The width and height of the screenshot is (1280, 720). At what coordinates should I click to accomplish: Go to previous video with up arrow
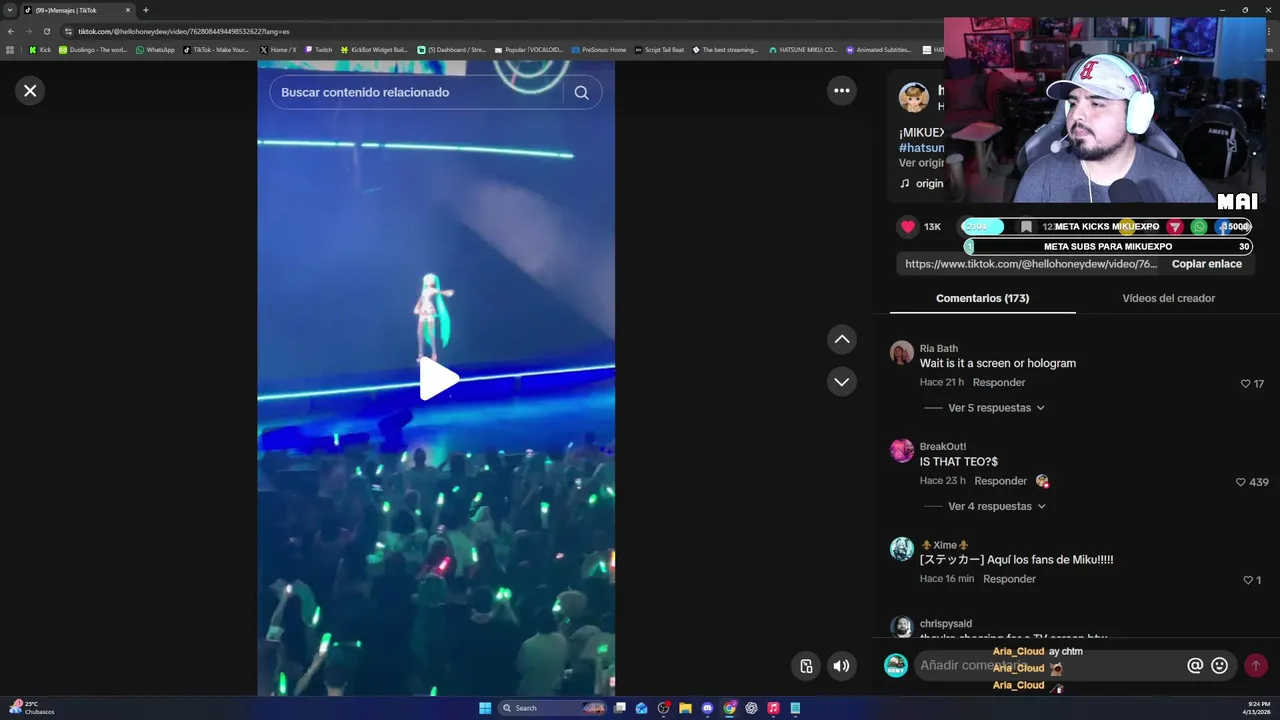(x=842, y=339)
